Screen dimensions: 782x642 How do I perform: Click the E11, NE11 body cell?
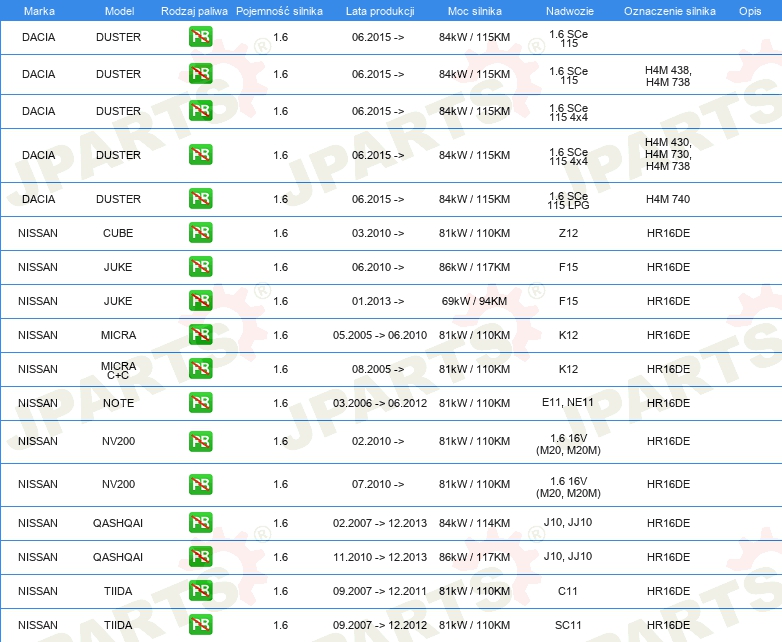pos(568,402)
